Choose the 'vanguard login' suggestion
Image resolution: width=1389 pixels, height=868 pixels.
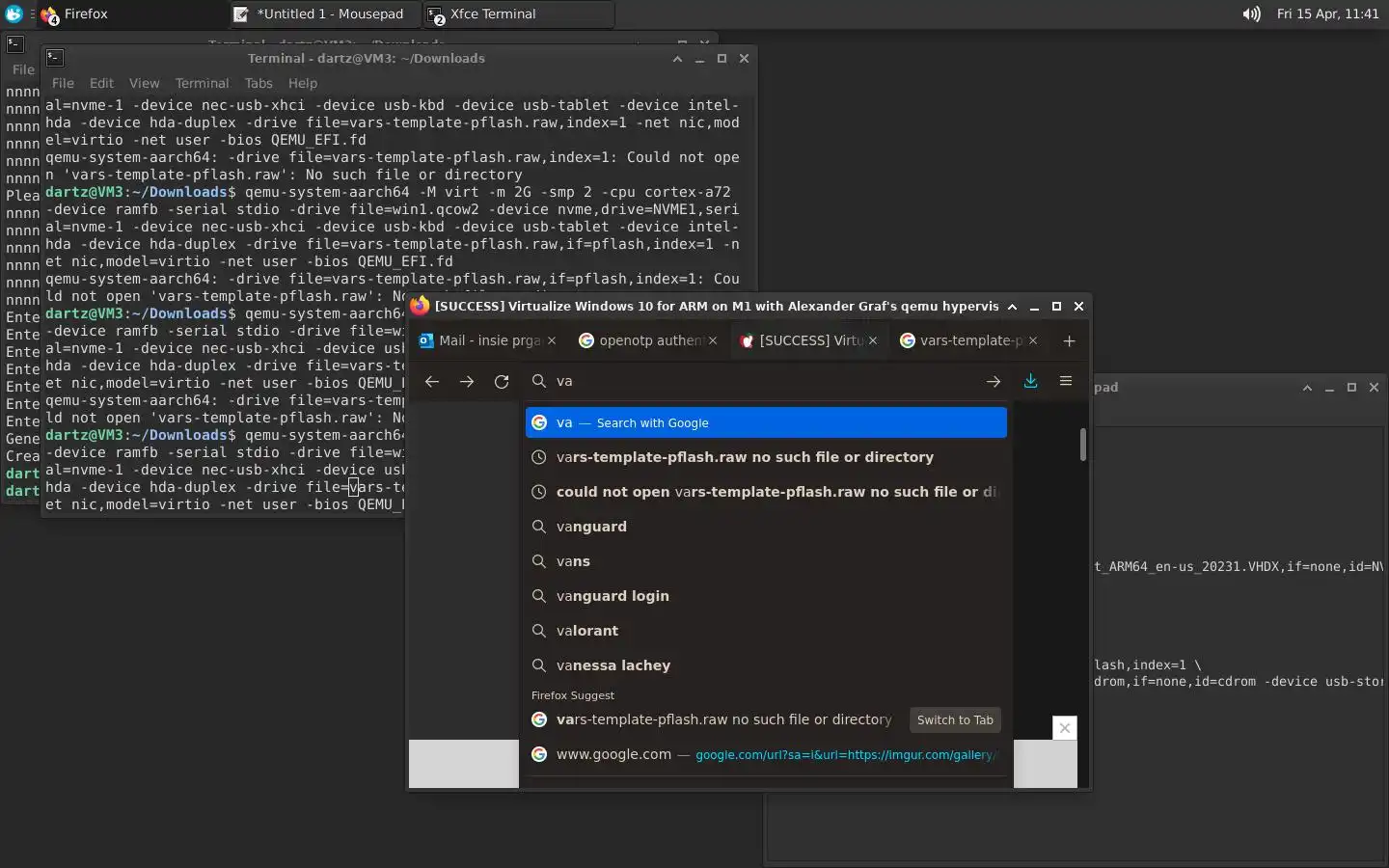point(766,596)
